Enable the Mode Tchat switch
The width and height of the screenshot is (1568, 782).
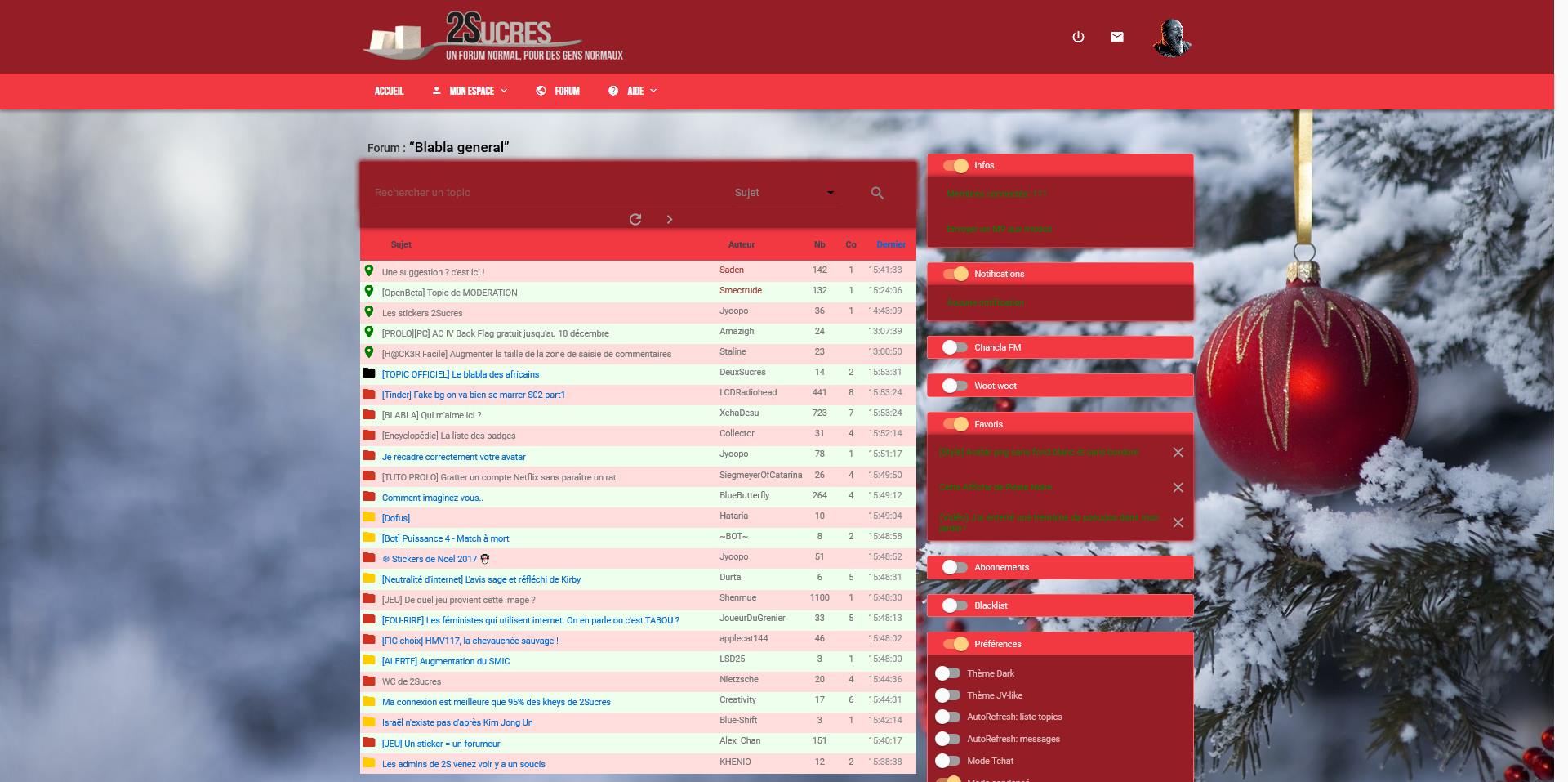click(947, 761)
